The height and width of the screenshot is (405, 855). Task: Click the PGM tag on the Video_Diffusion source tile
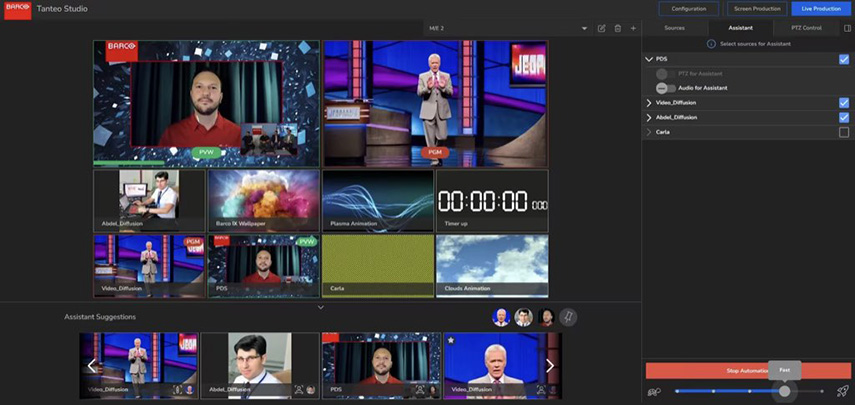pos(193,241)
